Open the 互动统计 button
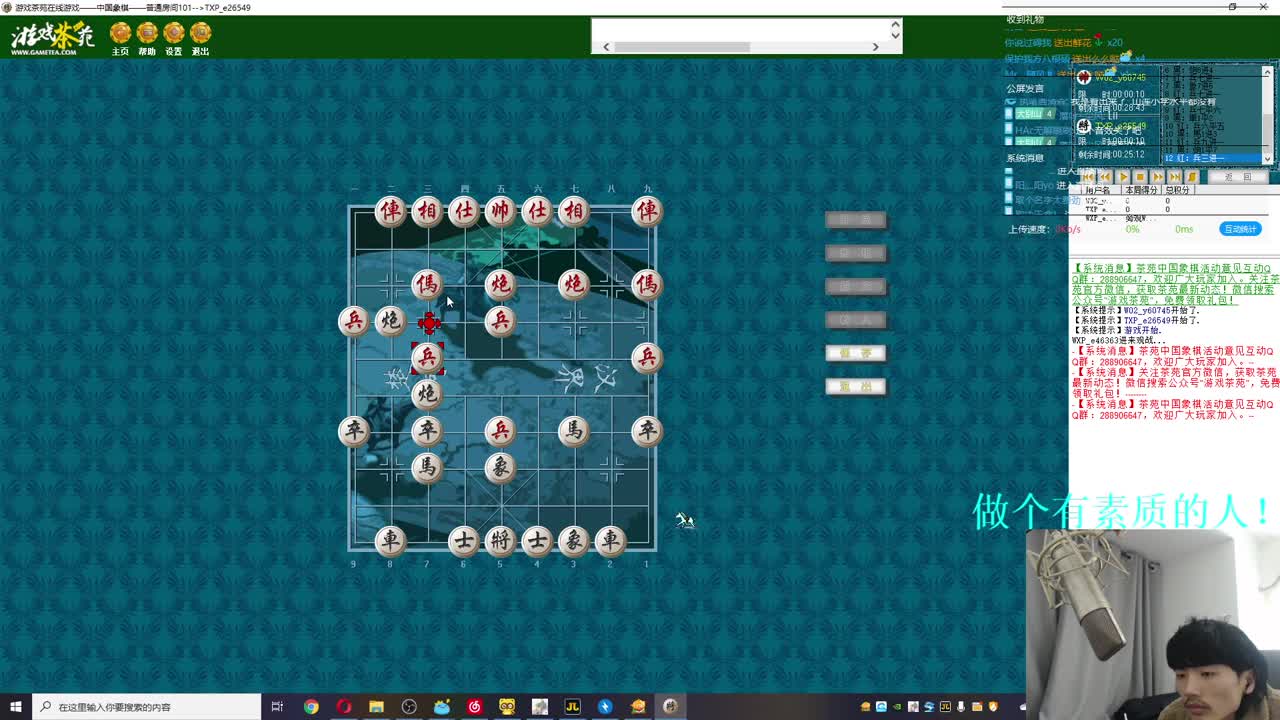The image size is (1280, 720). [x=1240, y=229]
